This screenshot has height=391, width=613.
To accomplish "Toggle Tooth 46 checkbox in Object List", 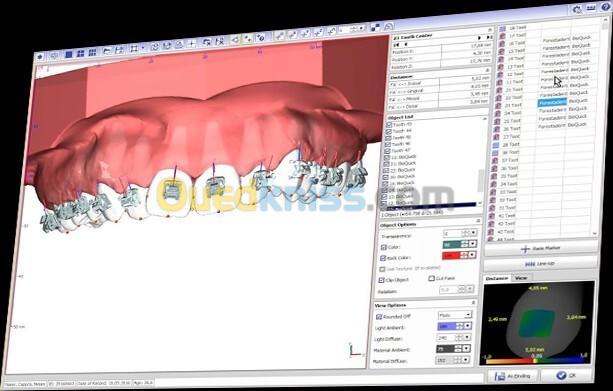I will click(388, 145).
